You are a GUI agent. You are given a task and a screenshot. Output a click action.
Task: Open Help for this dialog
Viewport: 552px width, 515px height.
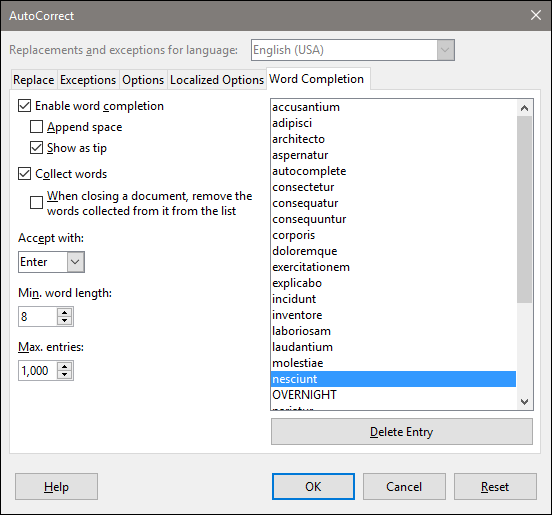pos(56,486)
